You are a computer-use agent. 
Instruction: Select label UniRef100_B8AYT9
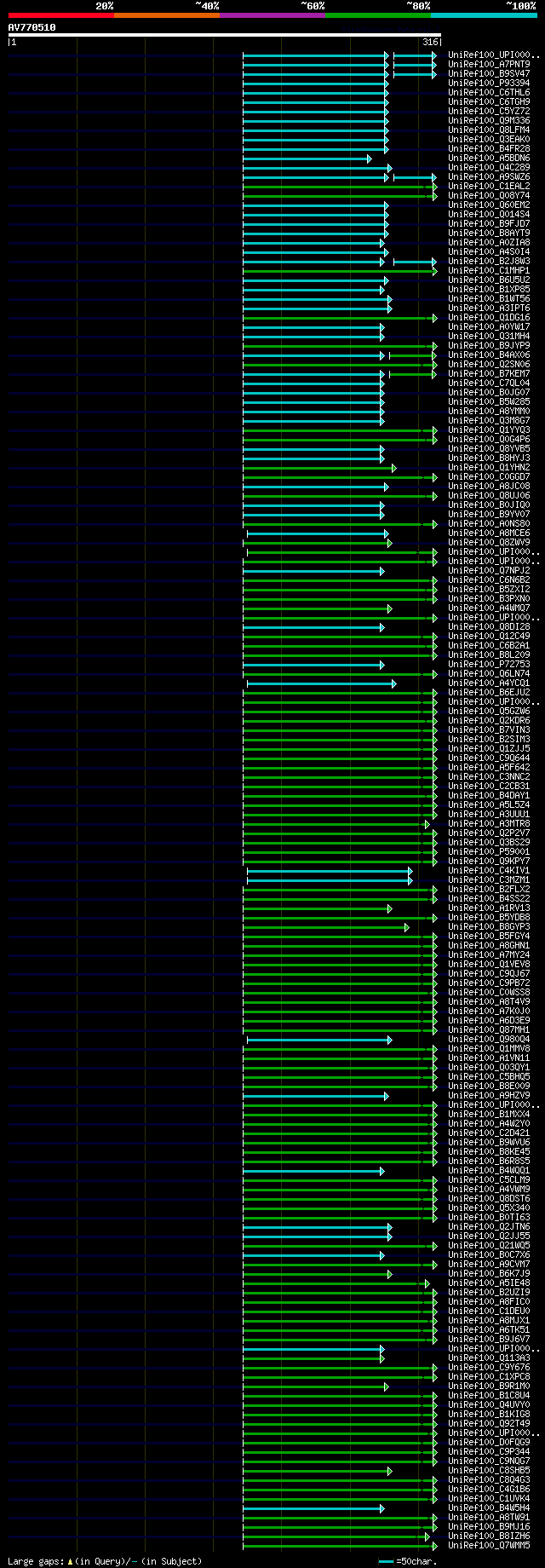(489, 233)
